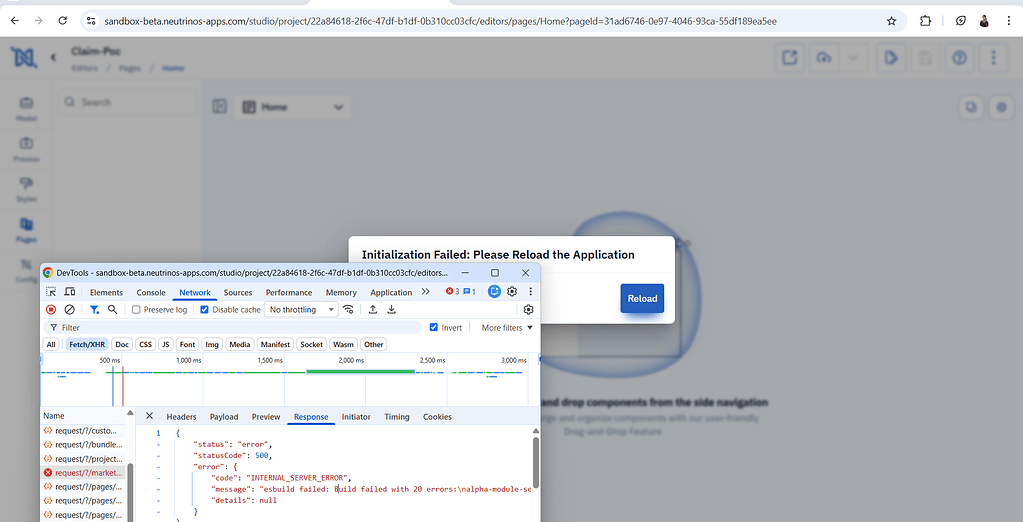1023x522 pixels.
Task: Go back using the studio chevron
Action: pos(53,57)
